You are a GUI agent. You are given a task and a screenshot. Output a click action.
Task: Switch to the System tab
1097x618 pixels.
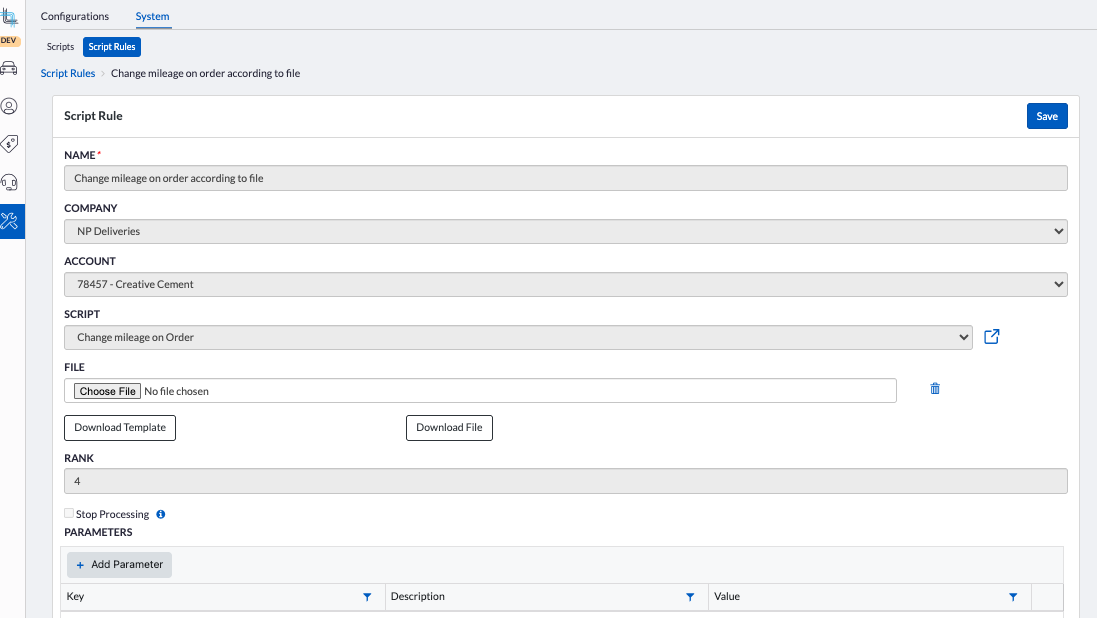(153, 16)
